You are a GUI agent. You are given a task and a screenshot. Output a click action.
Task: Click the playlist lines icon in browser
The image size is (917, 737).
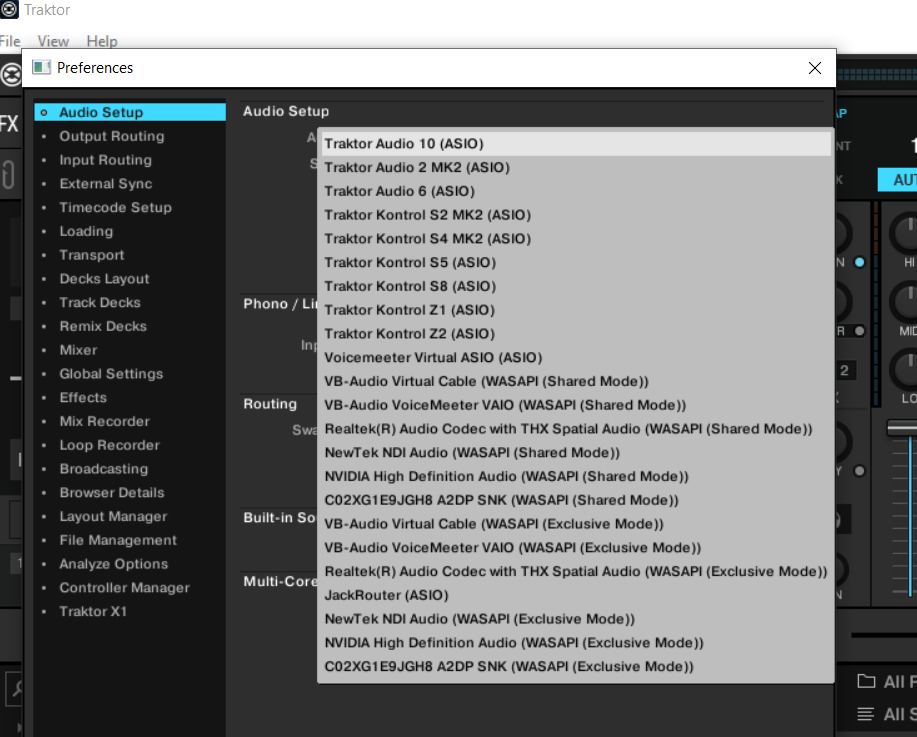866,714
